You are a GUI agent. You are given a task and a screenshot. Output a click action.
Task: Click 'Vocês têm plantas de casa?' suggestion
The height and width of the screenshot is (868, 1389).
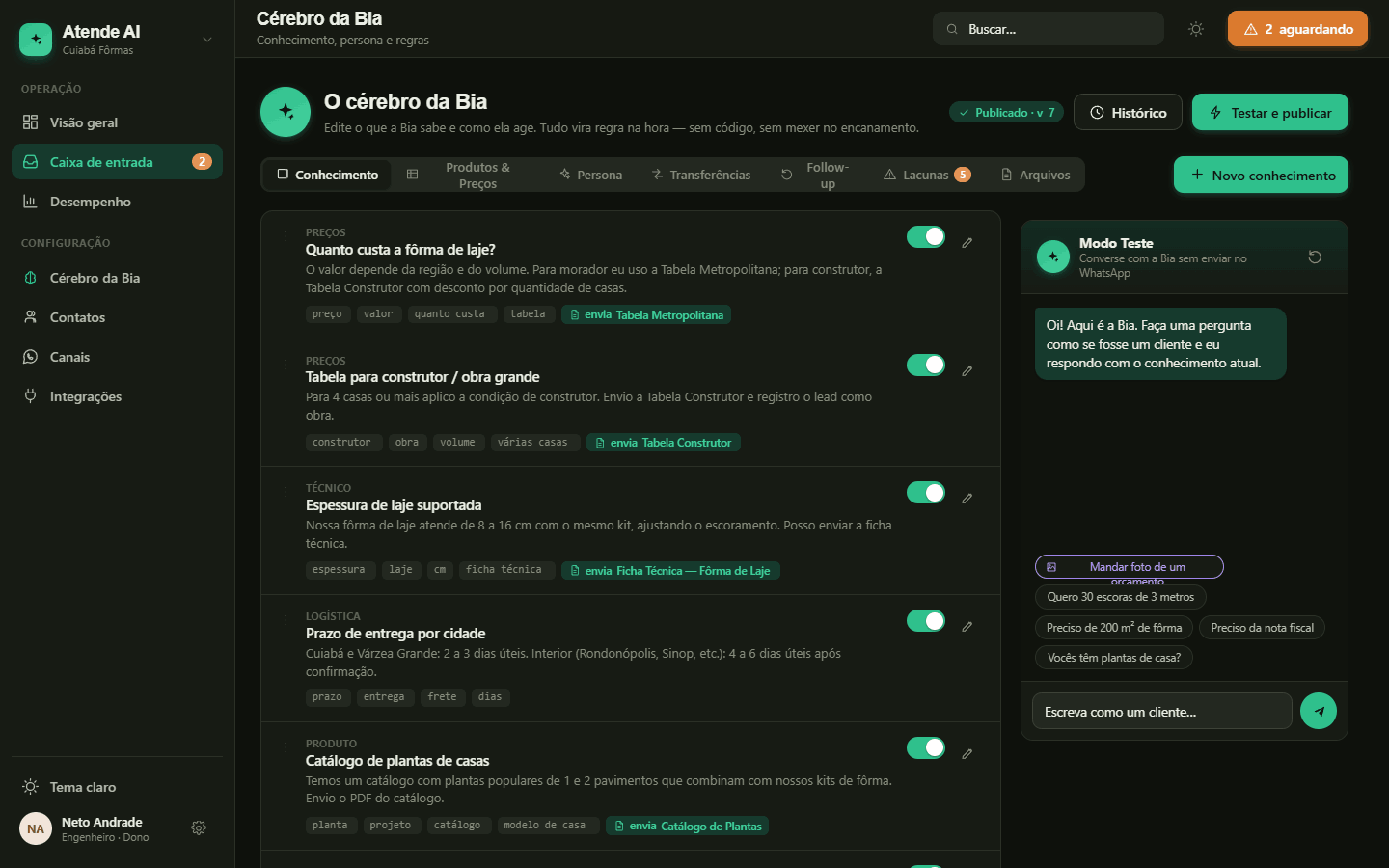coord(1114,658)
